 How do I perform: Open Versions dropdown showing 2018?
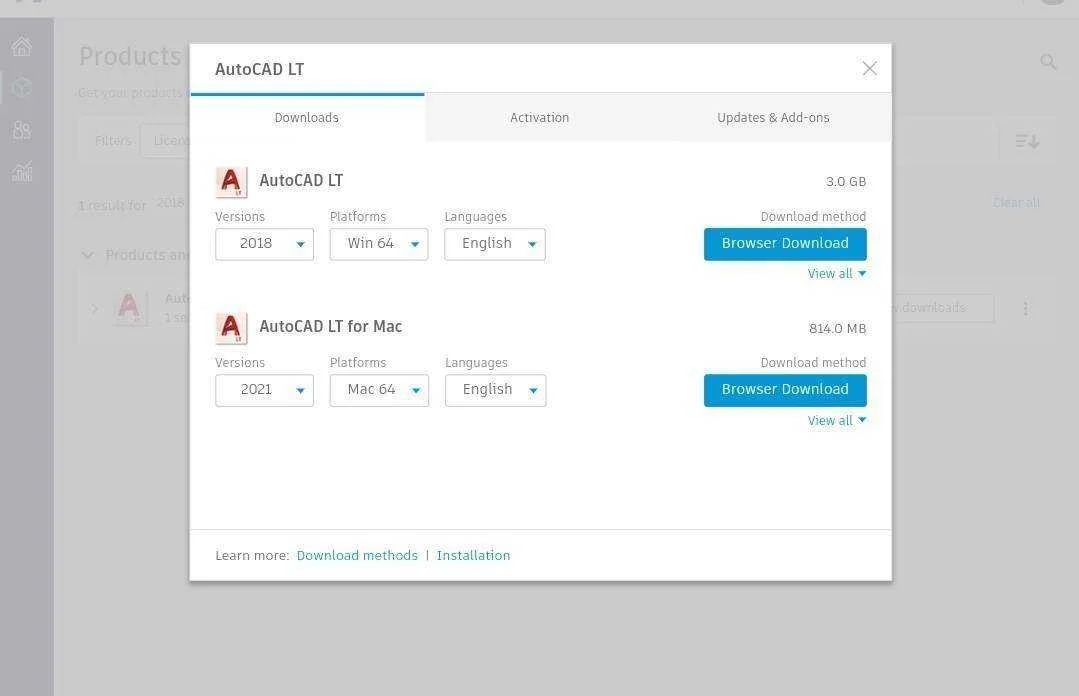click(264, 244)
